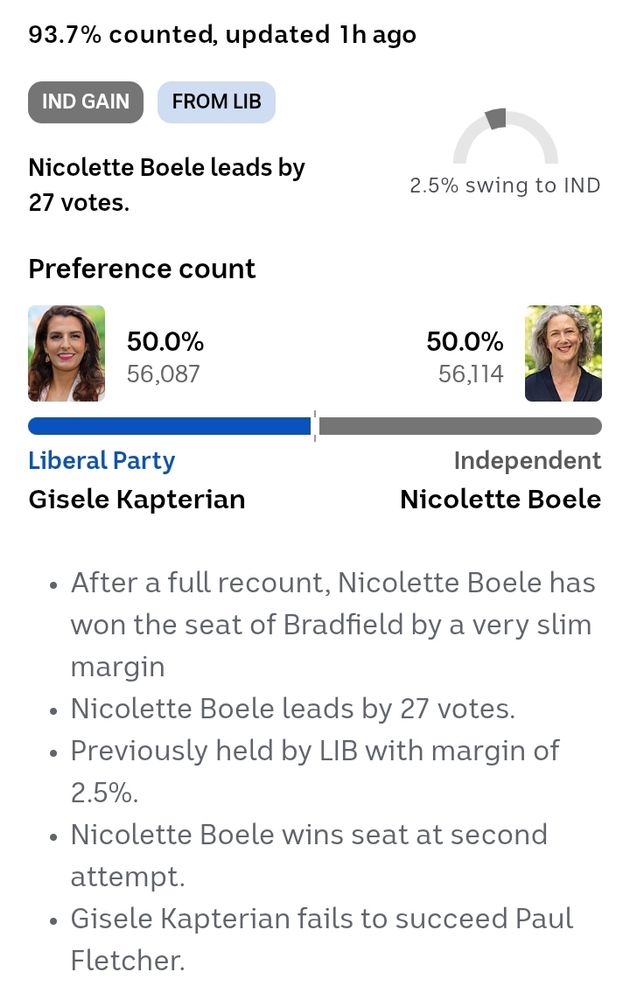Click Nicolette Boele's 50.0% figure

[x=465, y=341]
